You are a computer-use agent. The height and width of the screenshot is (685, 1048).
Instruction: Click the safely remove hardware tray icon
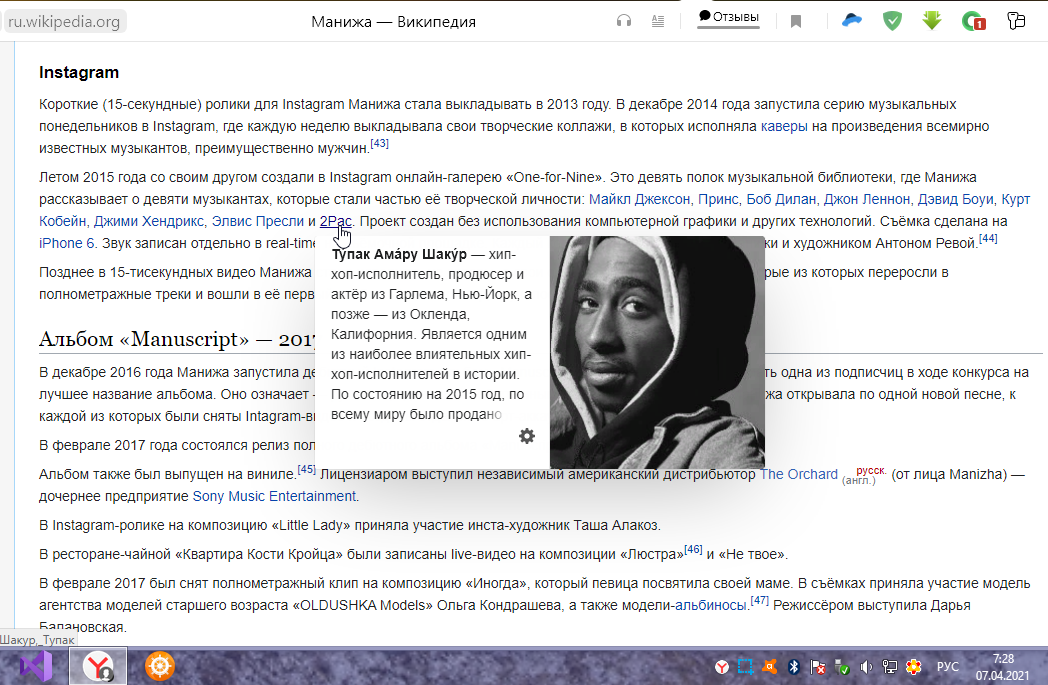[x=841, y=667]
